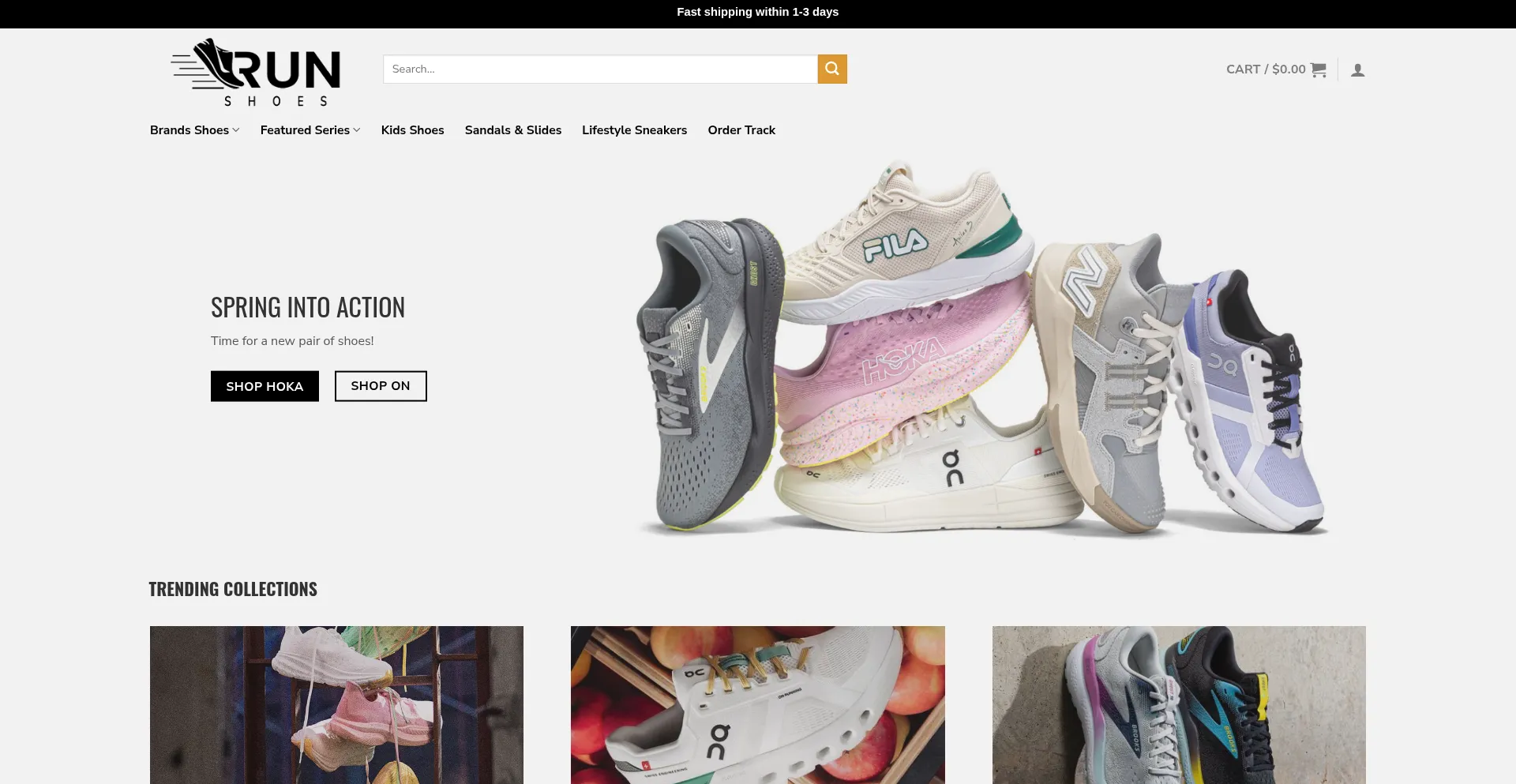Click the Run Shoes logo
This screenshot has height=784, width=1516.
255,73
